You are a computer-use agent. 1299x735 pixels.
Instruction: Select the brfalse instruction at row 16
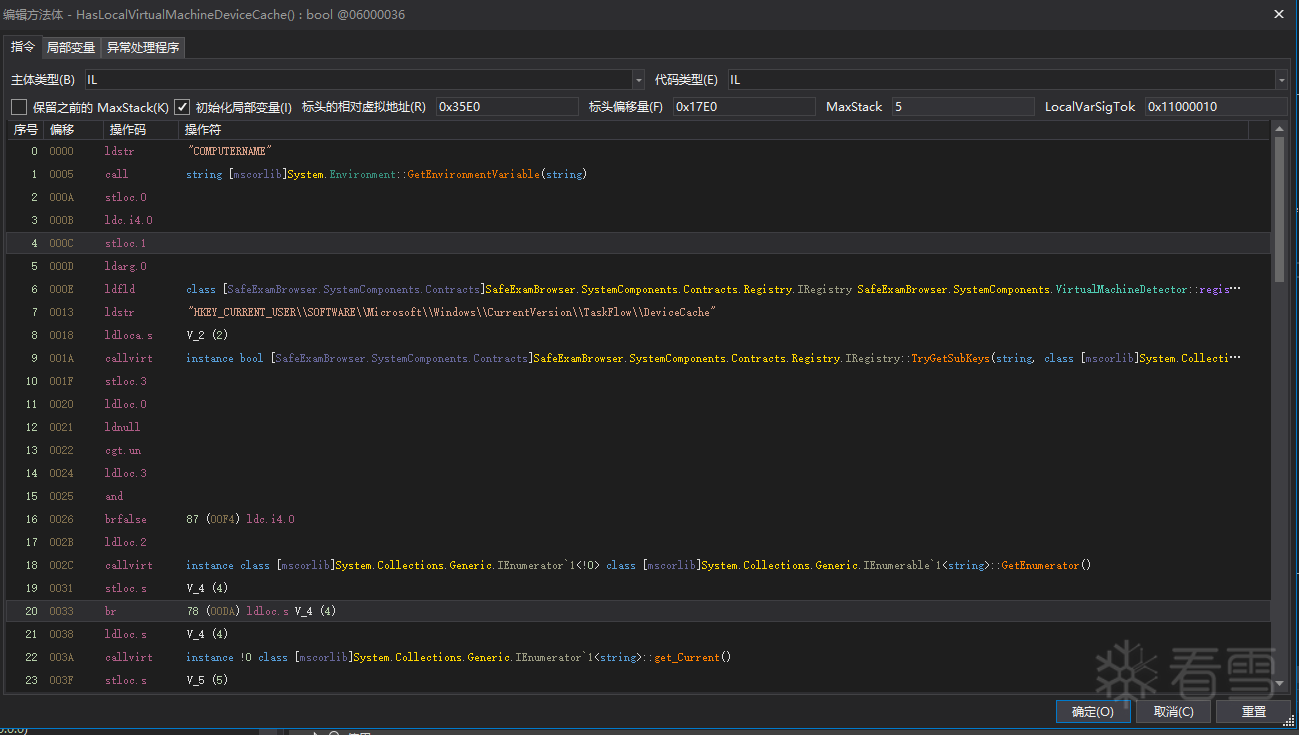tap(125, 519)
